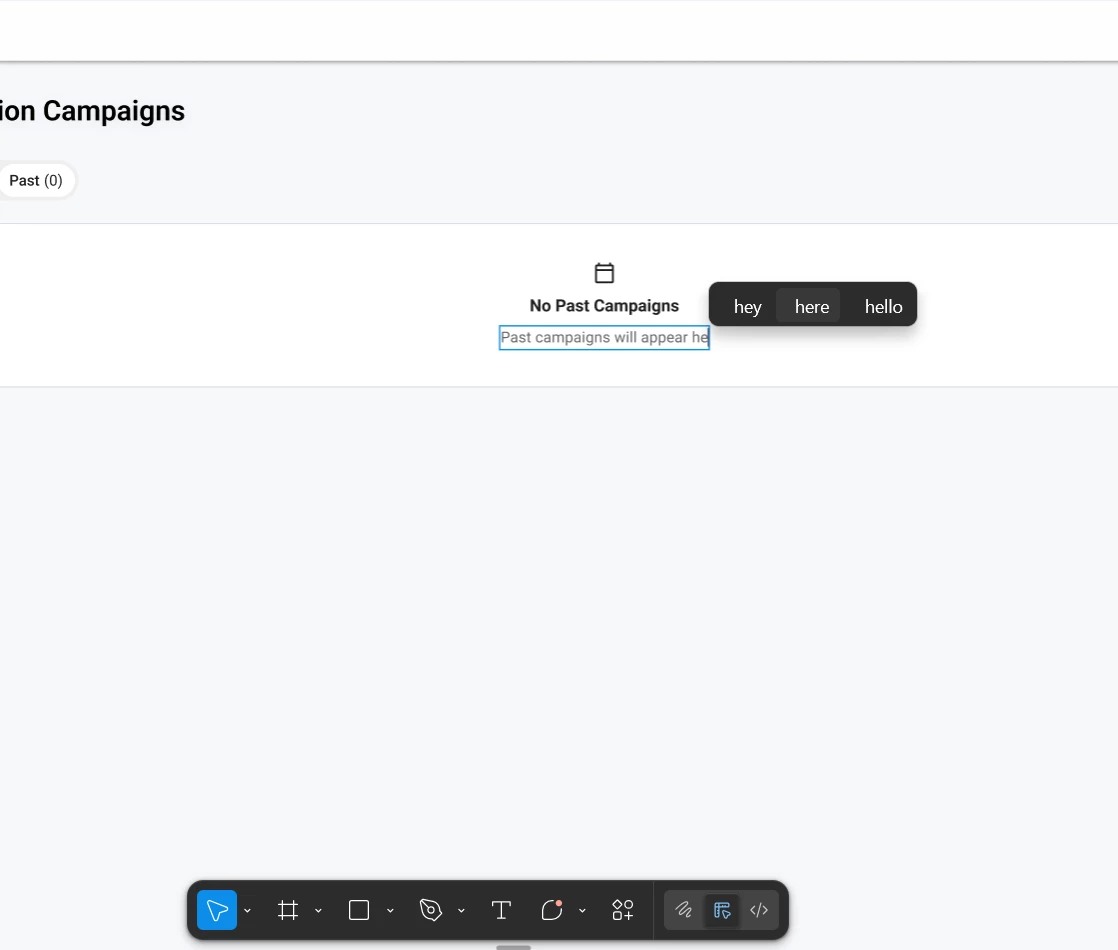1118x950 pixels.
Task: Expand shape tools dropdown chevron
Action: [390, 911]
